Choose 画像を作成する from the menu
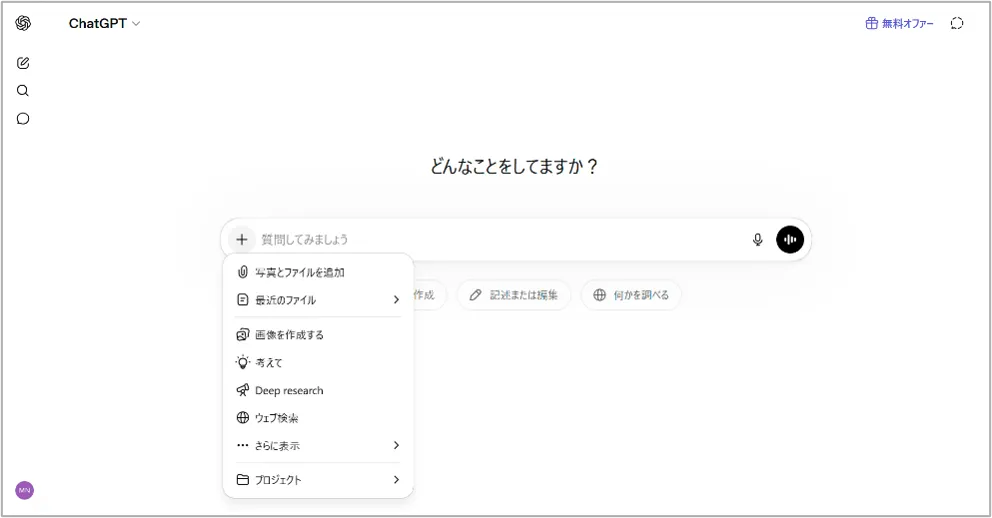This screenshot has width=992, height=518. [x=318, y=335]
